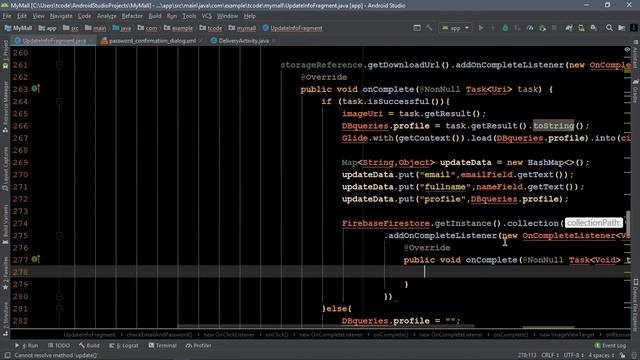Open the TODO tool window

click(x=59, y=346)
